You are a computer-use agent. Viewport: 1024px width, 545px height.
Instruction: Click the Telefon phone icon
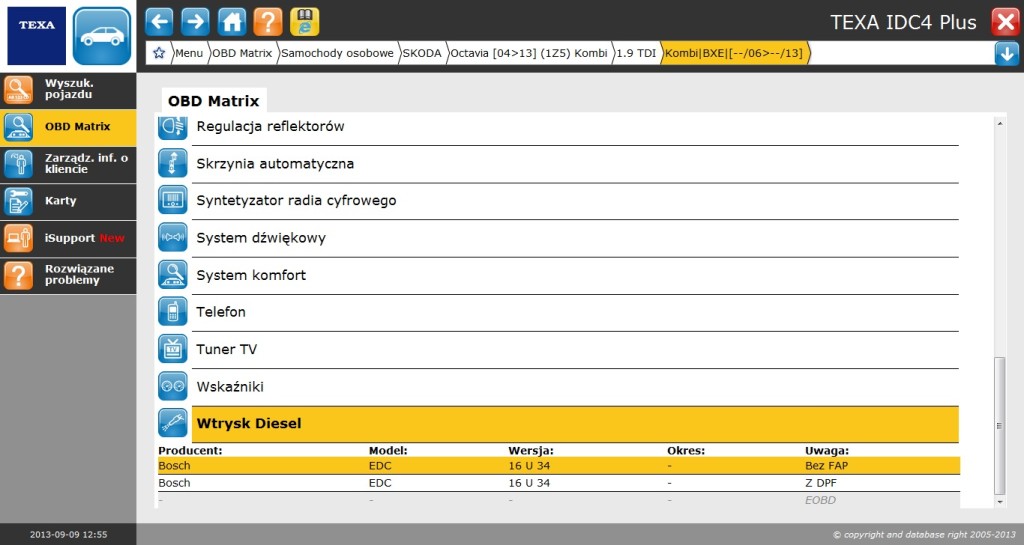[172, 312]
